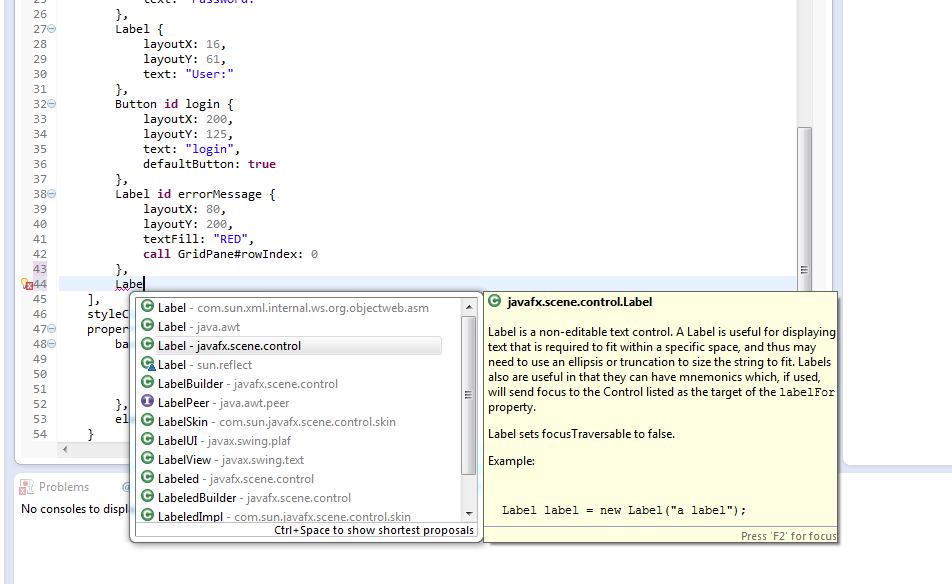Click the proposal list scroll-down arrow
952x584 pixels.
point(469,514)
